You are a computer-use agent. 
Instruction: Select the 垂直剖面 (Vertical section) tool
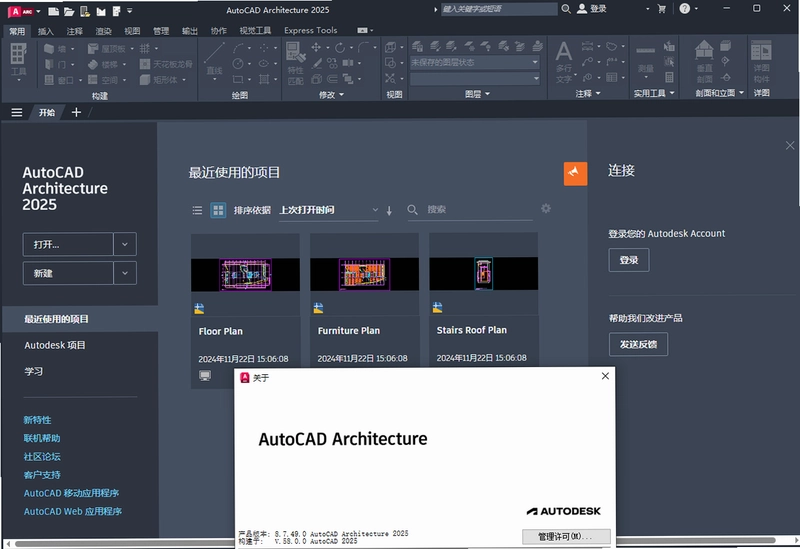point(705,62)
